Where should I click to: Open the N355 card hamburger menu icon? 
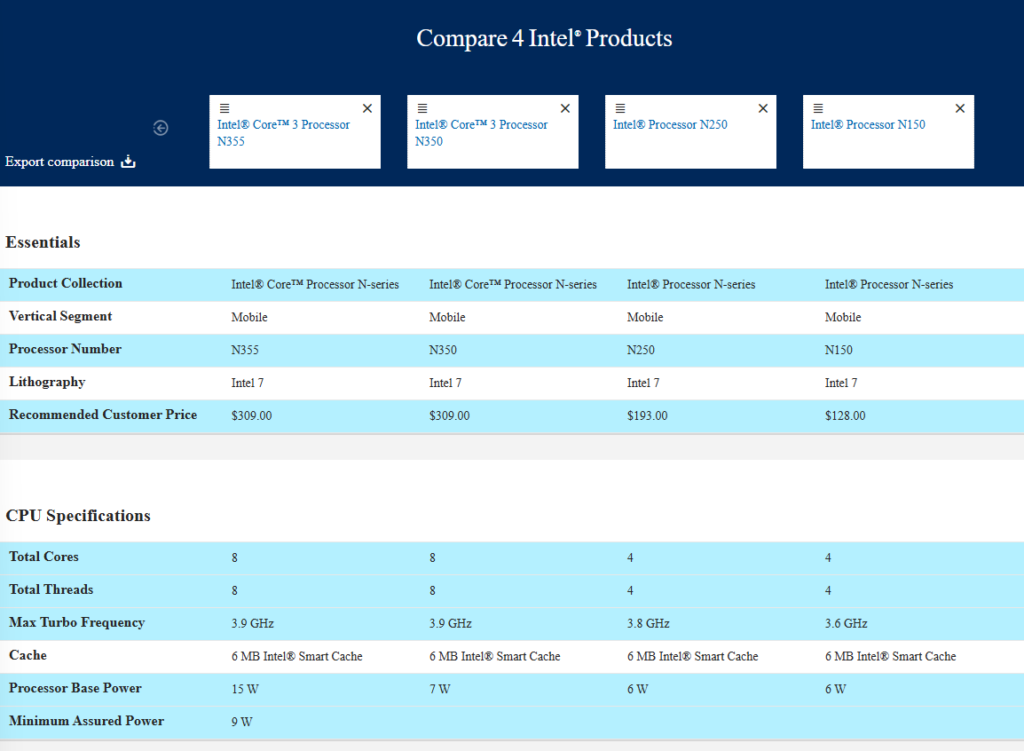225,108
